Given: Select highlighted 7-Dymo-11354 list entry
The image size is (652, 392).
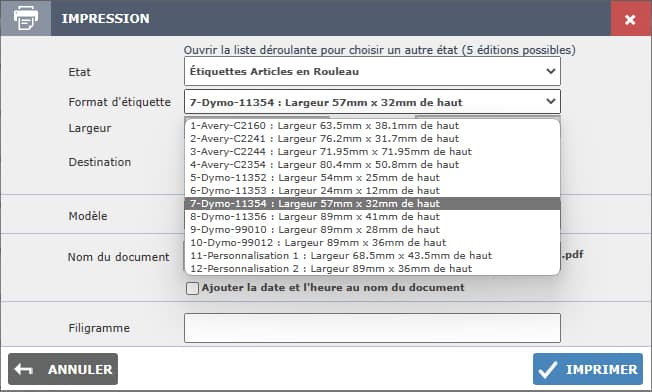Looking at the screenshot, I should [x=372, y=203].
